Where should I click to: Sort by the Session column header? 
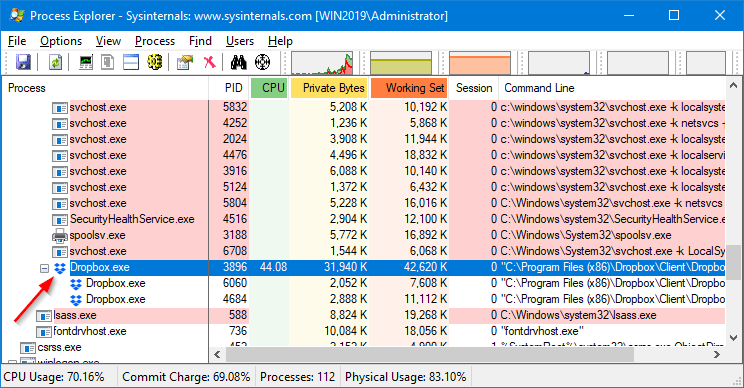[x=474, y=88]
